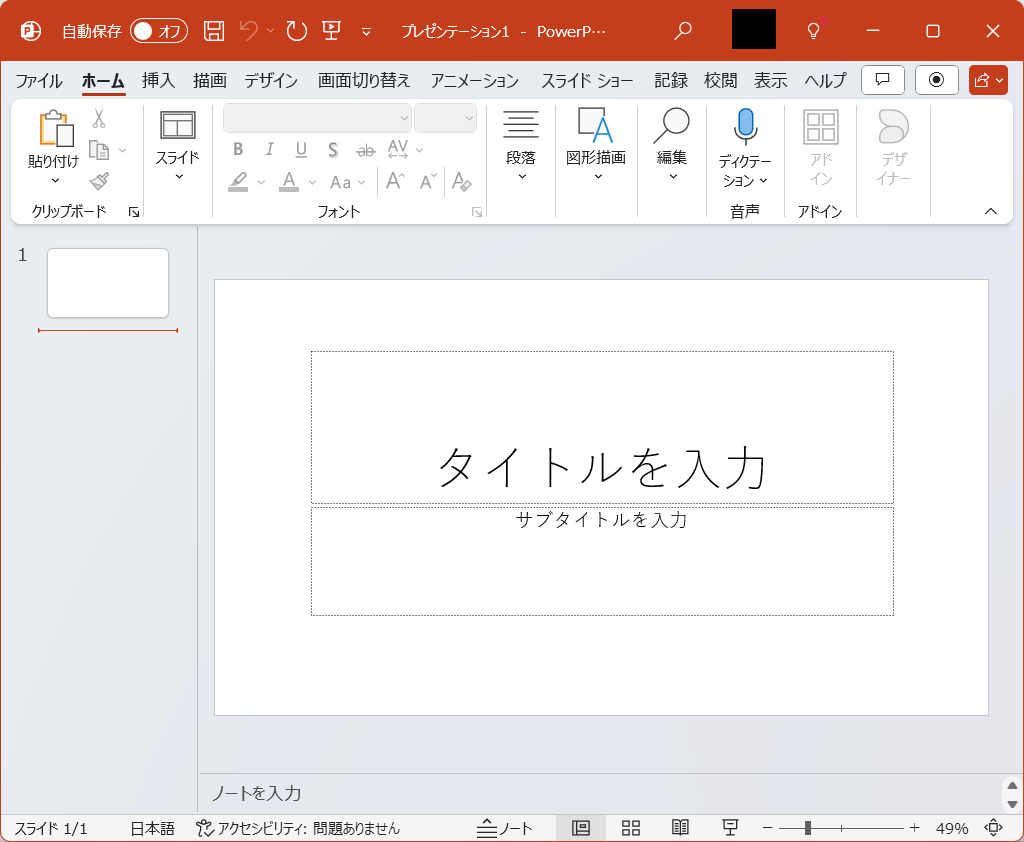Expand Drawing (図形描画) group dropdown
Screen dimensions: 1024x842
tap(598, 176)
